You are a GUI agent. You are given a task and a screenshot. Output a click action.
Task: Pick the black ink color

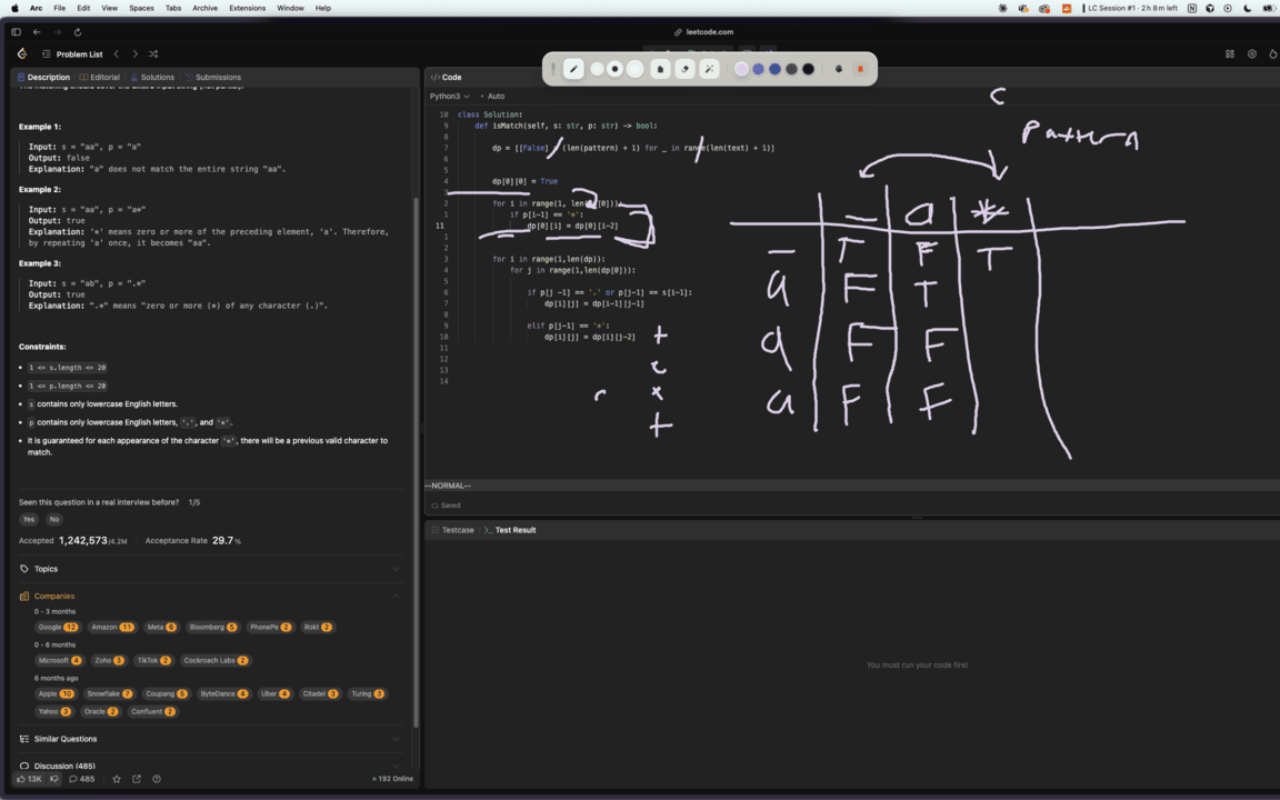pyautogui.click(x=808, y=69)
